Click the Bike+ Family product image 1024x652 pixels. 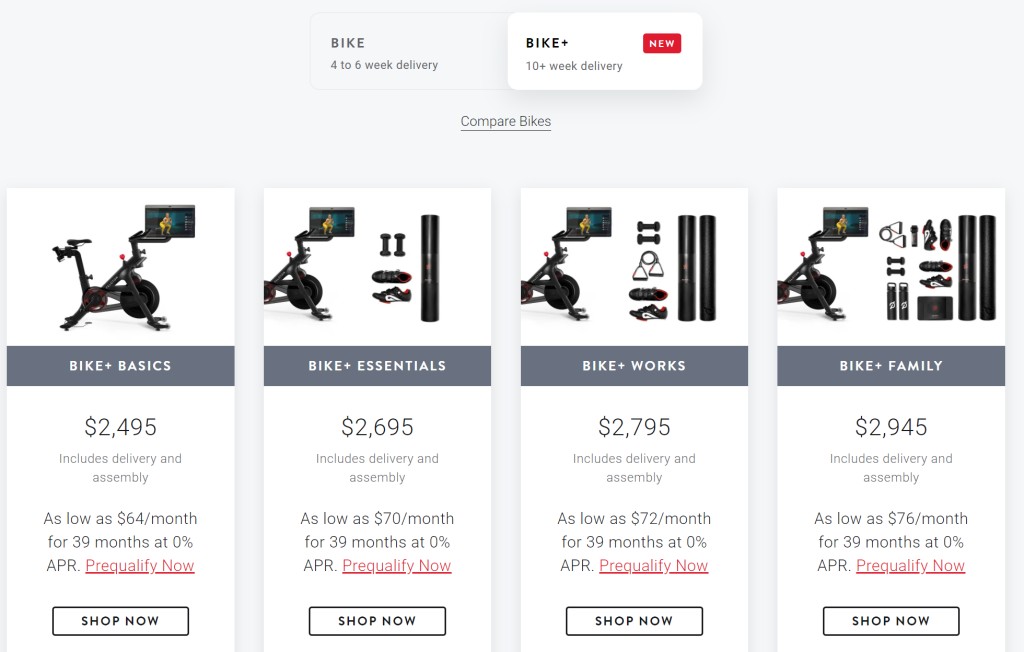(891, 265)
